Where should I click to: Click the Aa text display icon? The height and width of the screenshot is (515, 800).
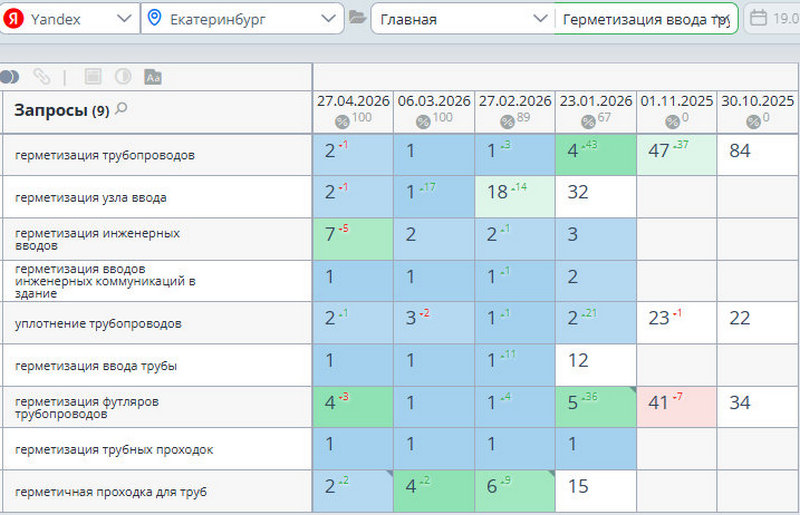click(x=153, y=77)
